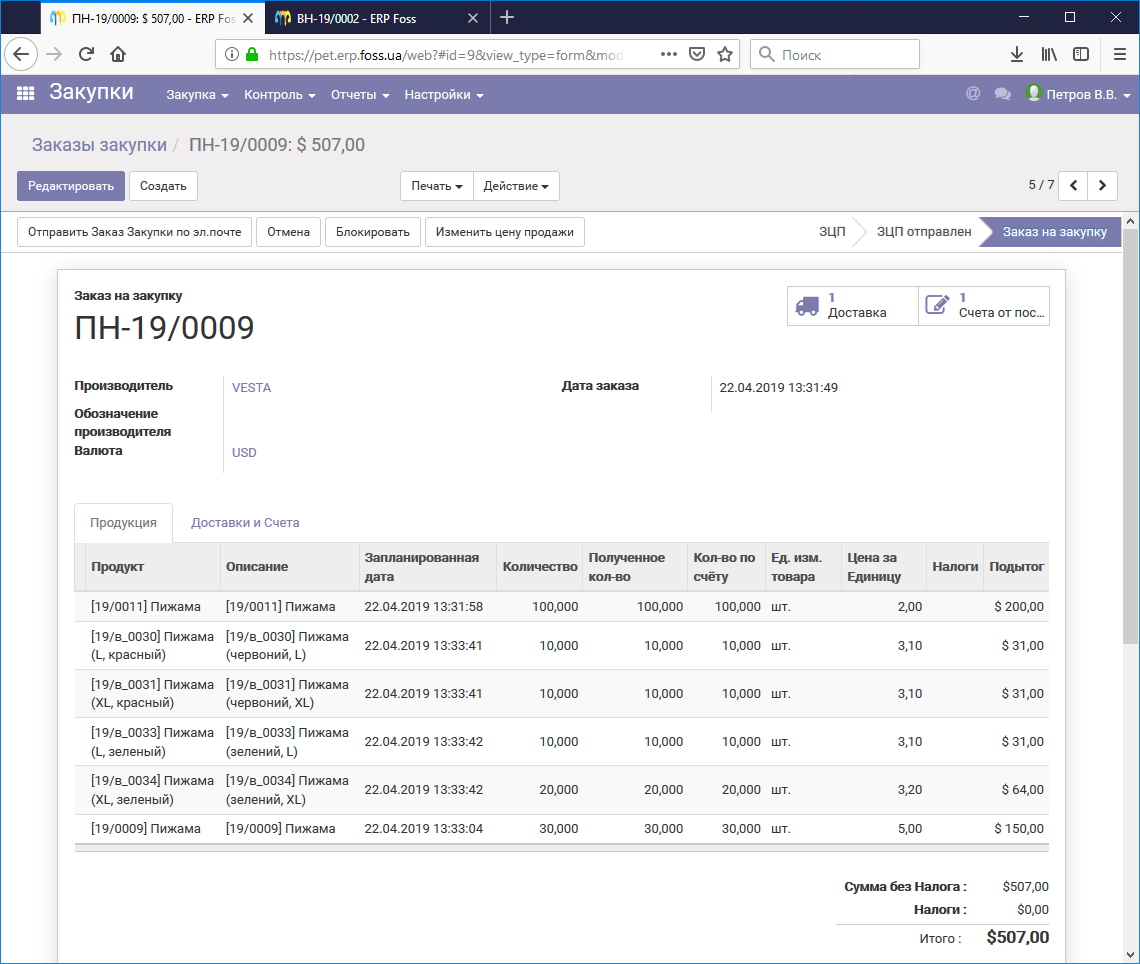
Task: Open browser downloads icon
Action: [x=1016, y=55]
